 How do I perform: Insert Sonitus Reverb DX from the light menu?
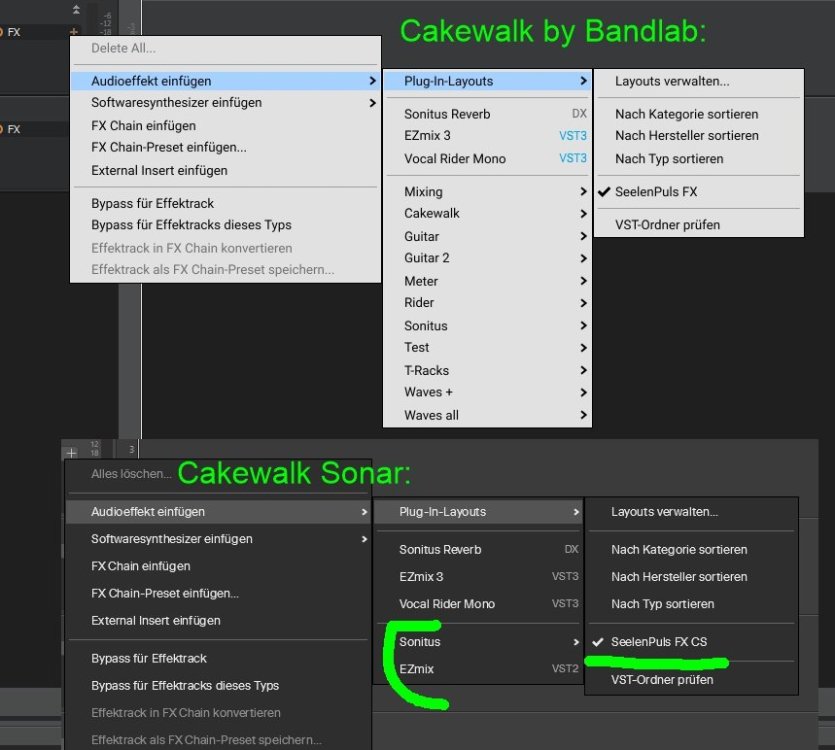click(487, 114)
